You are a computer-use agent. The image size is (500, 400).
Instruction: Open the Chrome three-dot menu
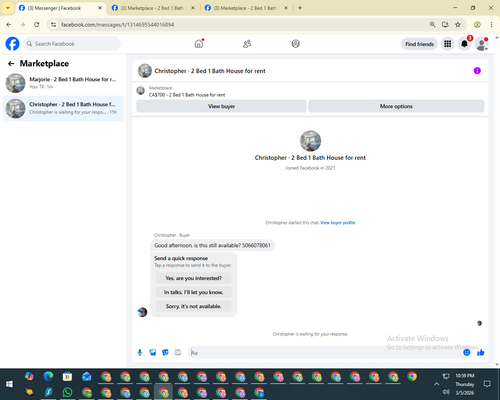coord(491,24)
